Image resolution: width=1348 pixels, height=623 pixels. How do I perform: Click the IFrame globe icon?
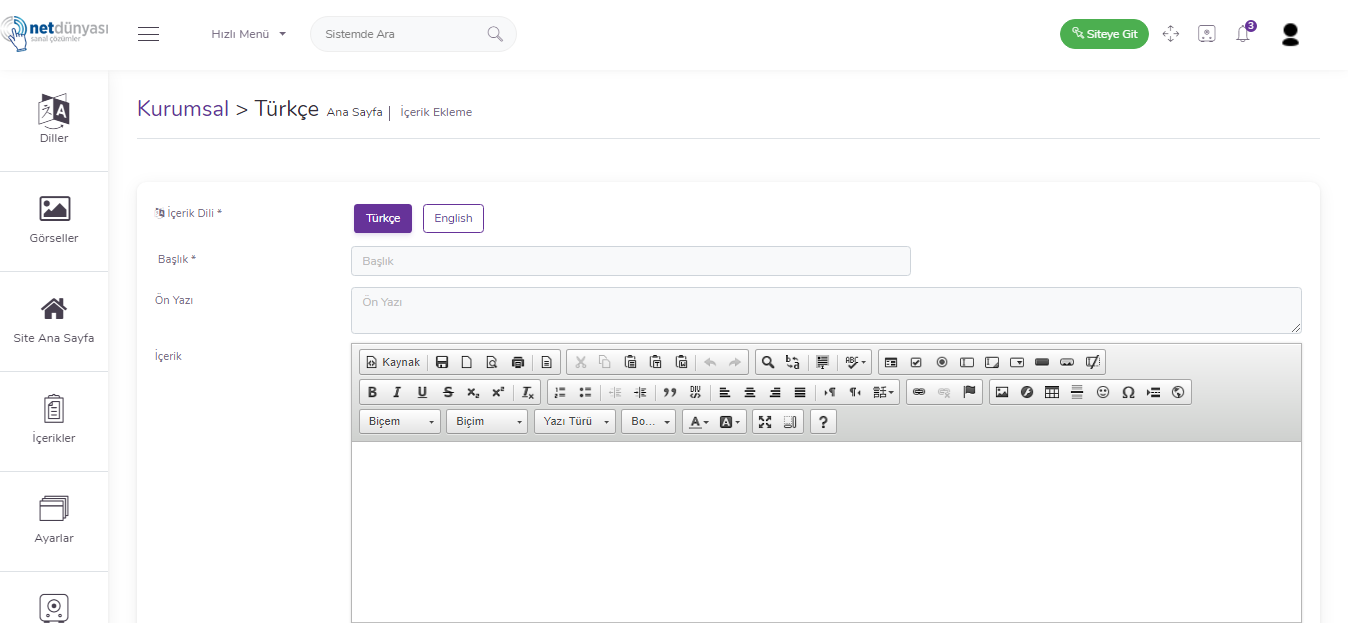pos(1178,392)
